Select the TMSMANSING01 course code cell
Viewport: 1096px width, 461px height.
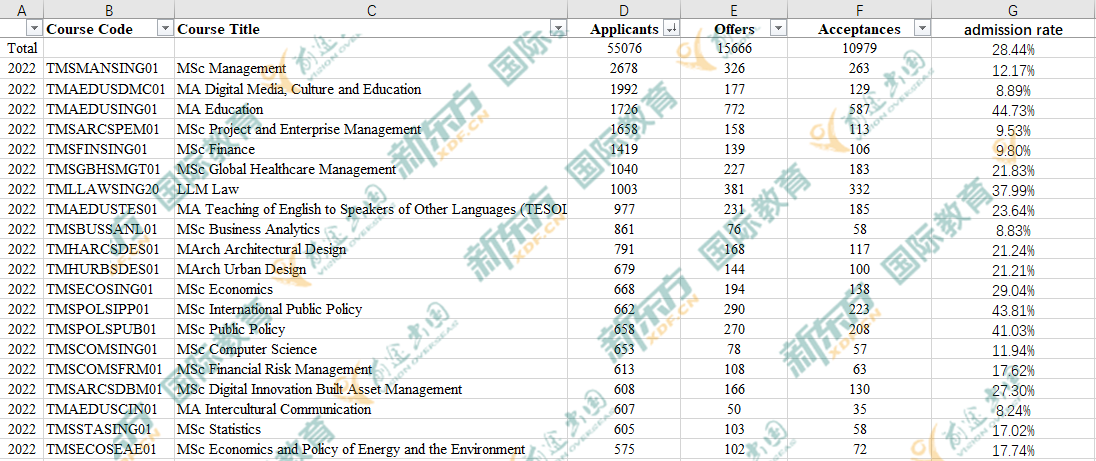[x=109, y=68]
